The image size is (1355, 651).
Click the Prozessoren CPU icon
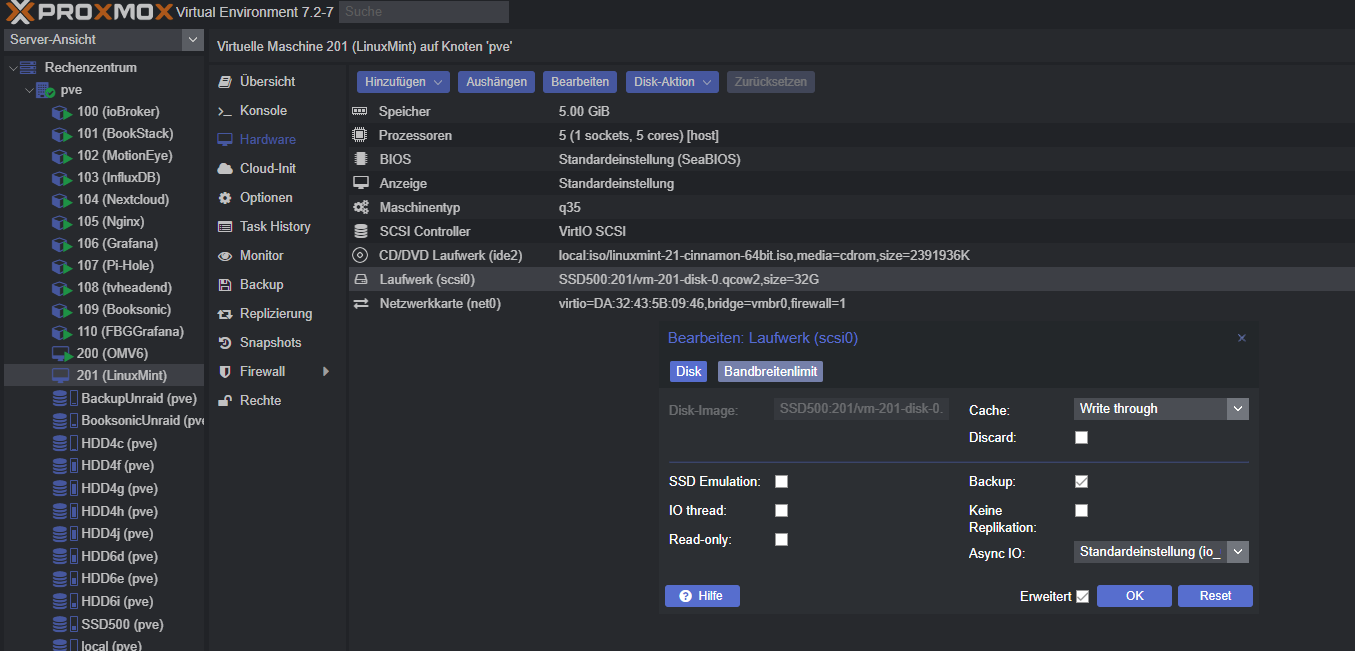coord(361,135)
